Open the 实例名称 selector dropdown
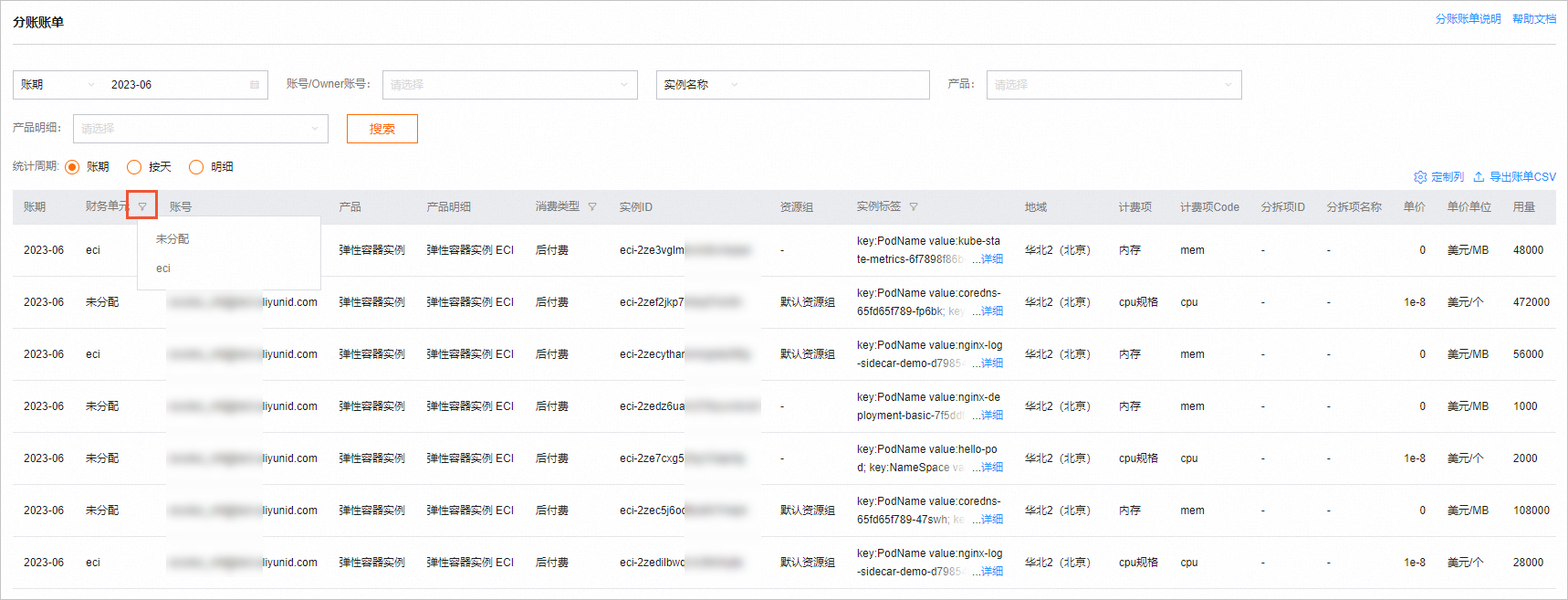The height and width of the screenshot is (600, 1568). 701,85
